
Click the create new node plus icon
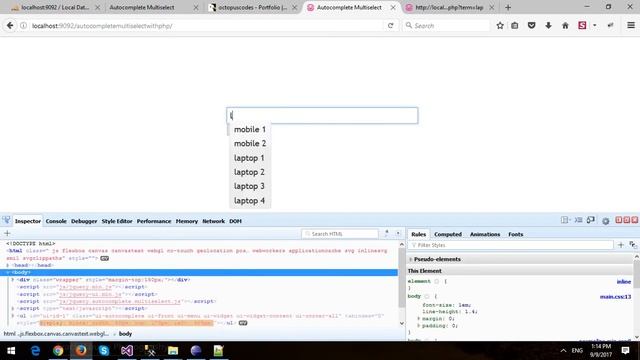point(7,233)
